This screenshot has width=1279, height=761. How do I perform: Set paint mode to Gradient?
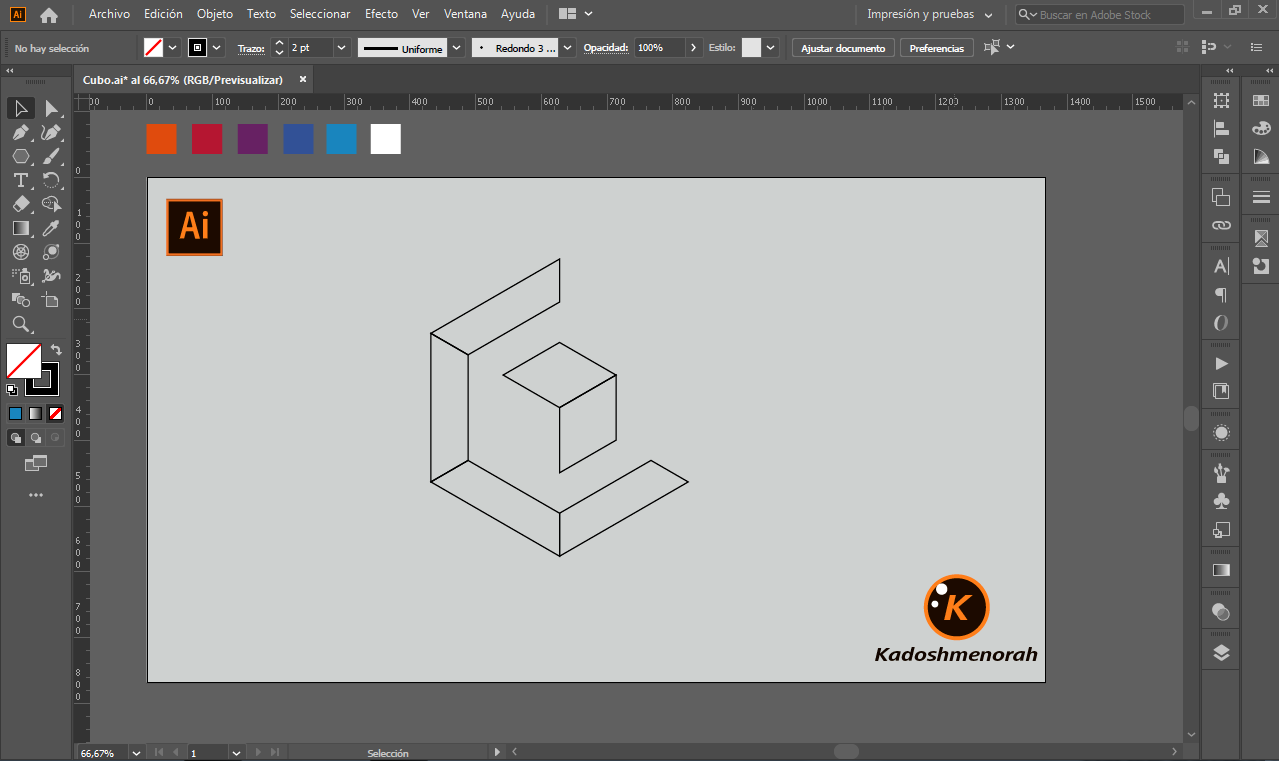(35, 413)
